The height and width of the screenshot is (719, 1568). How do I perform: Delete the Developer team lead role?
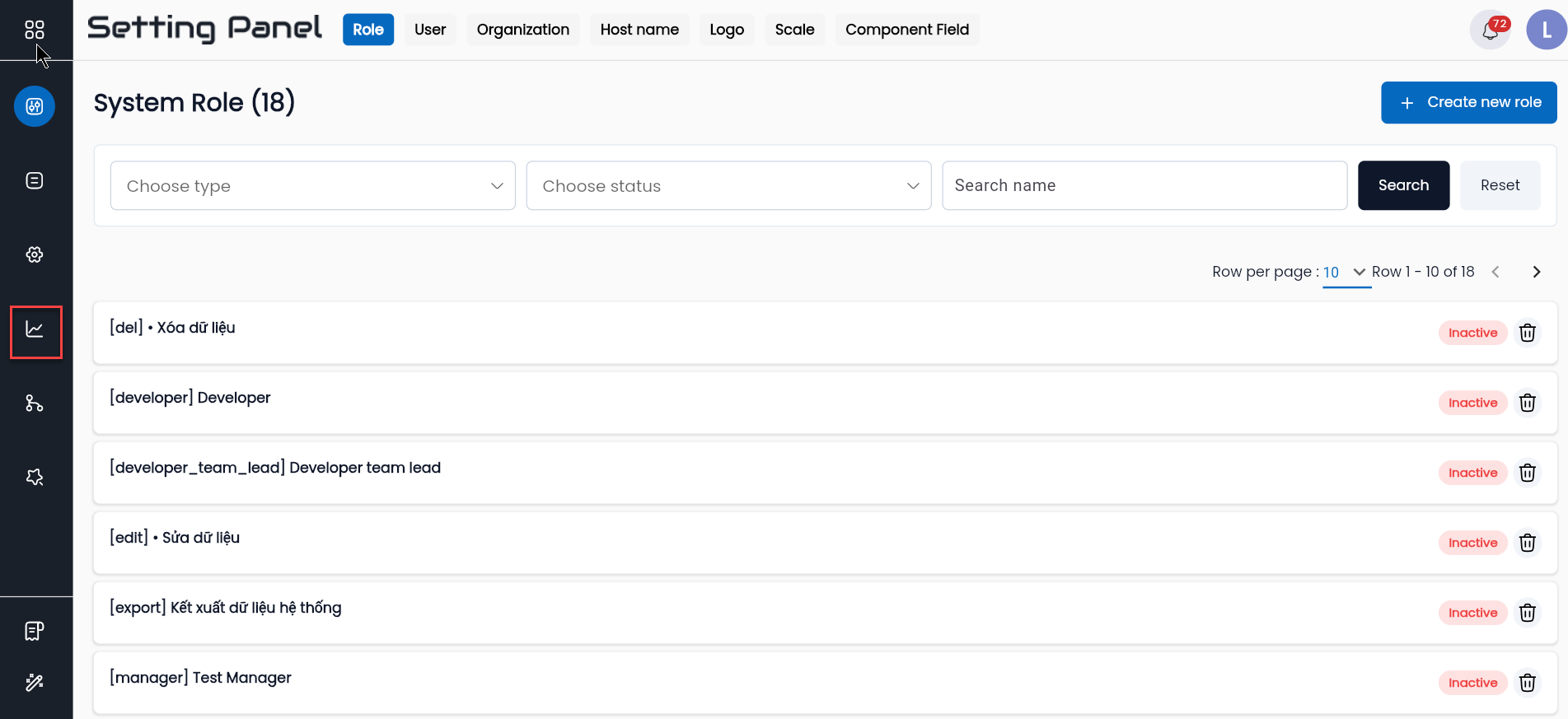point(1528,473)
